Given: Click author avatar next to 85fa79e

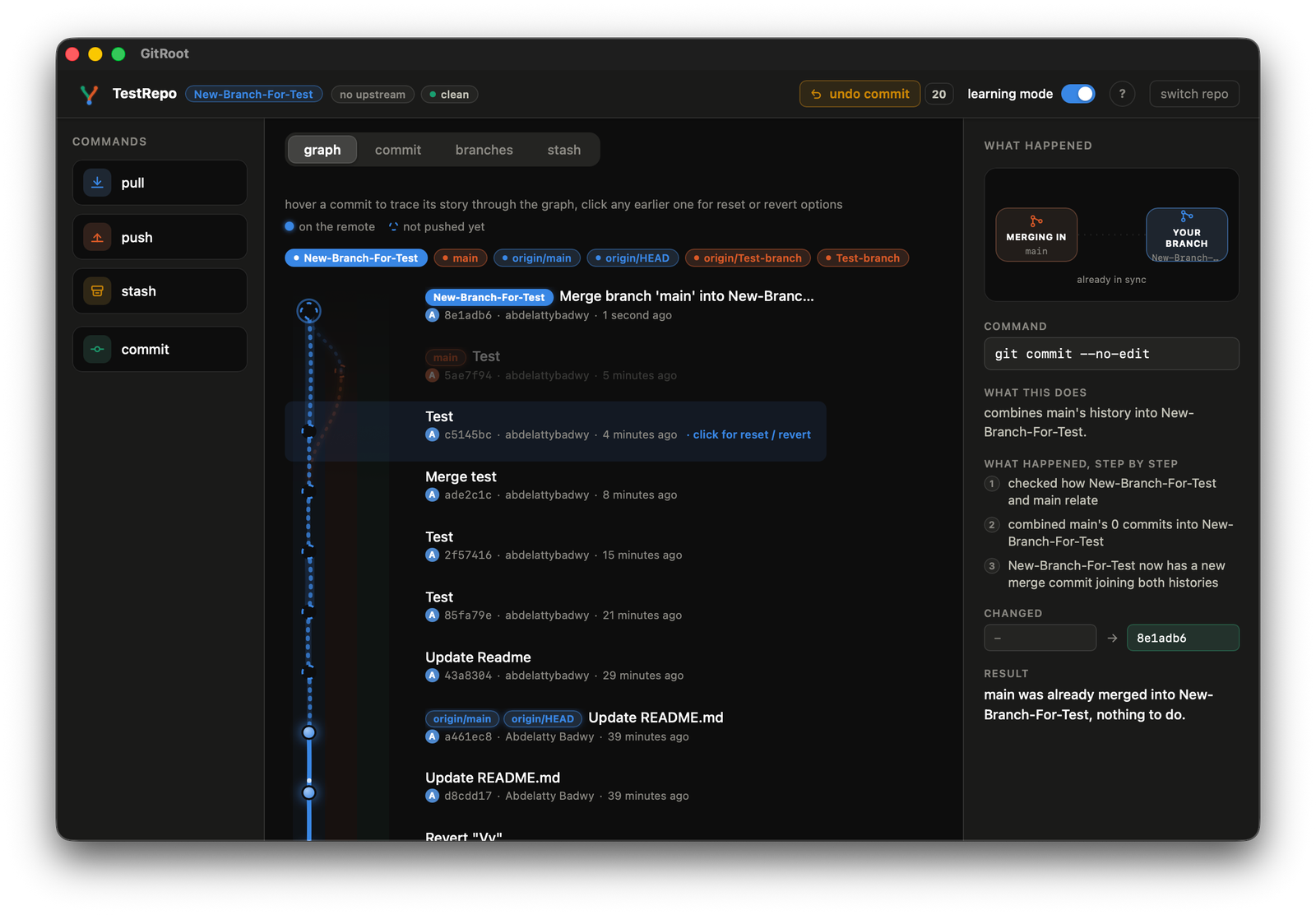Looking at the screenshot, I should pyautogui.click(x=432, y=615).
